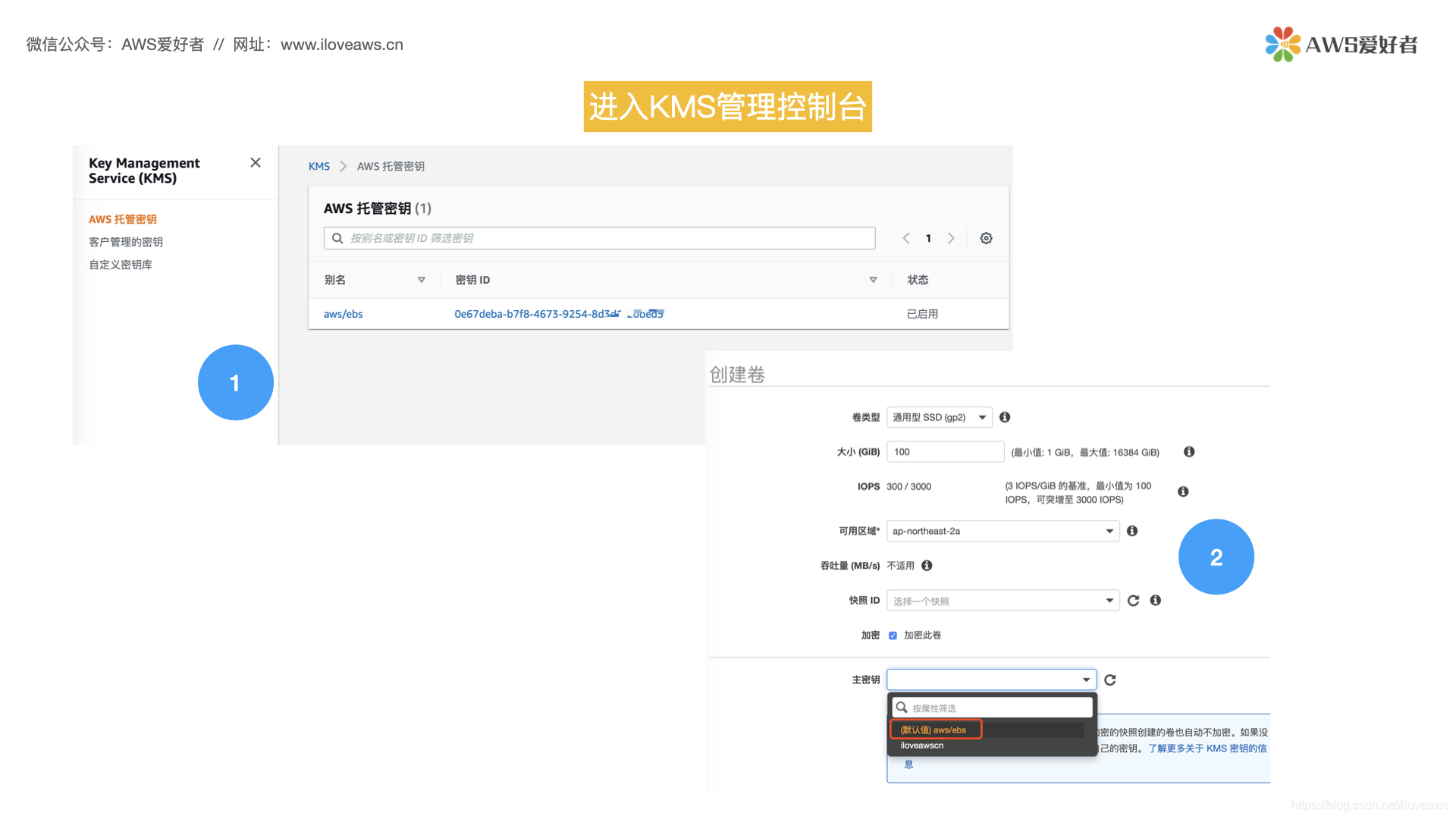Refresh the master key list
This screenshot has height=819, width=1456.
click(1110, 680)
